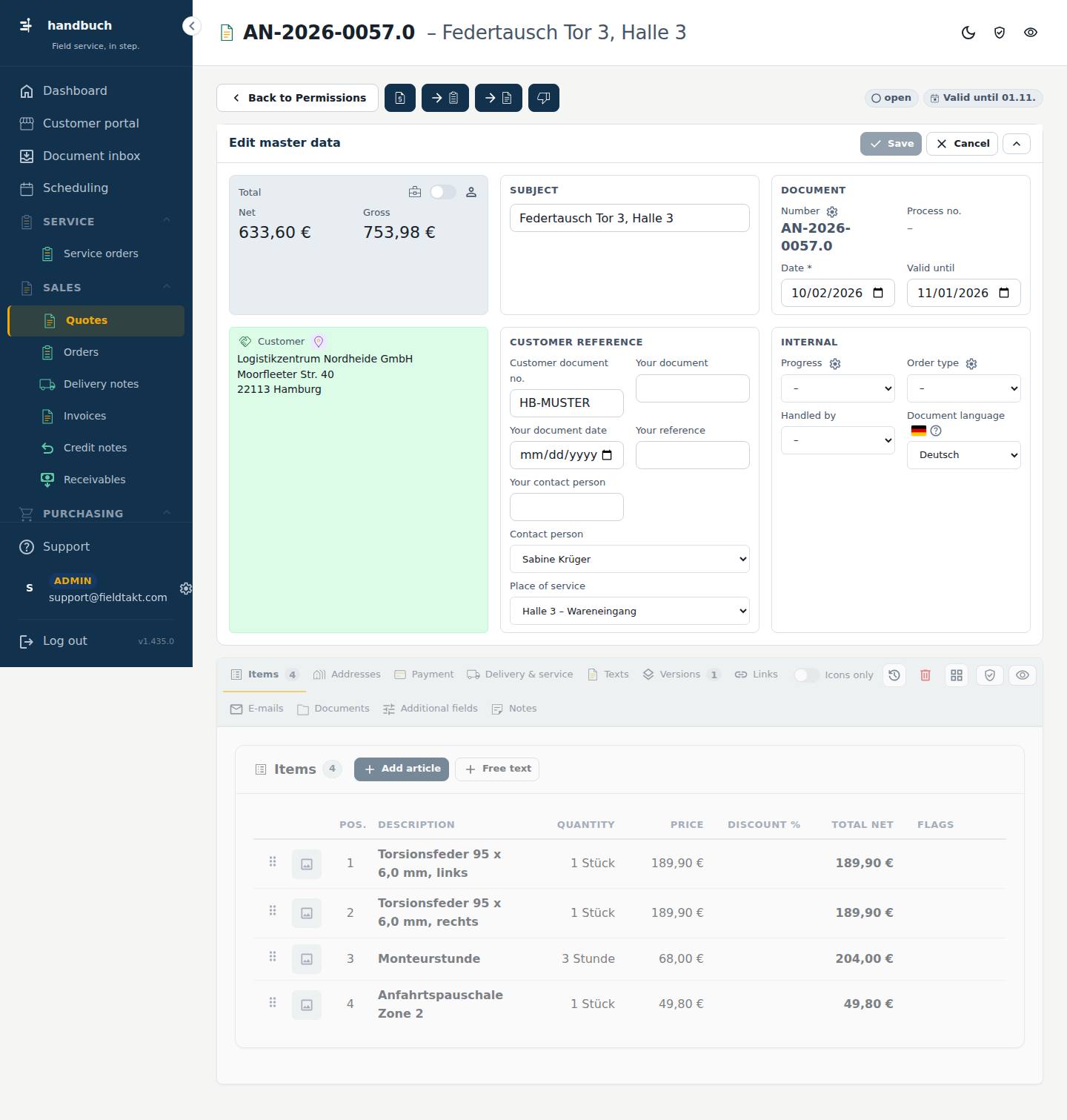Open the E-mails tab
Screen dimensions: 1067x1120
[257, 709]
